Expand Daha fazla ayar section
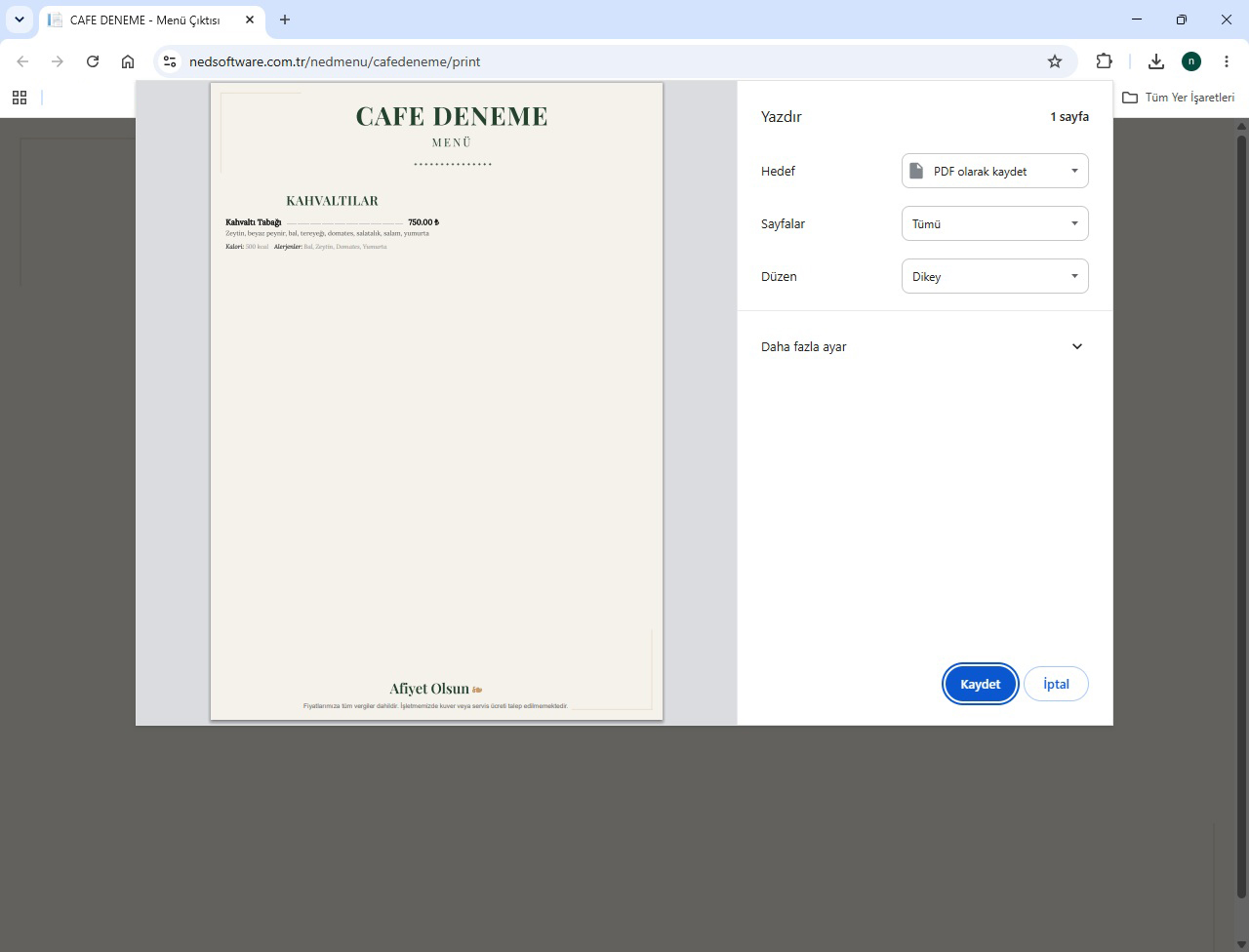1249x952 pixels. tap(924, 346)
